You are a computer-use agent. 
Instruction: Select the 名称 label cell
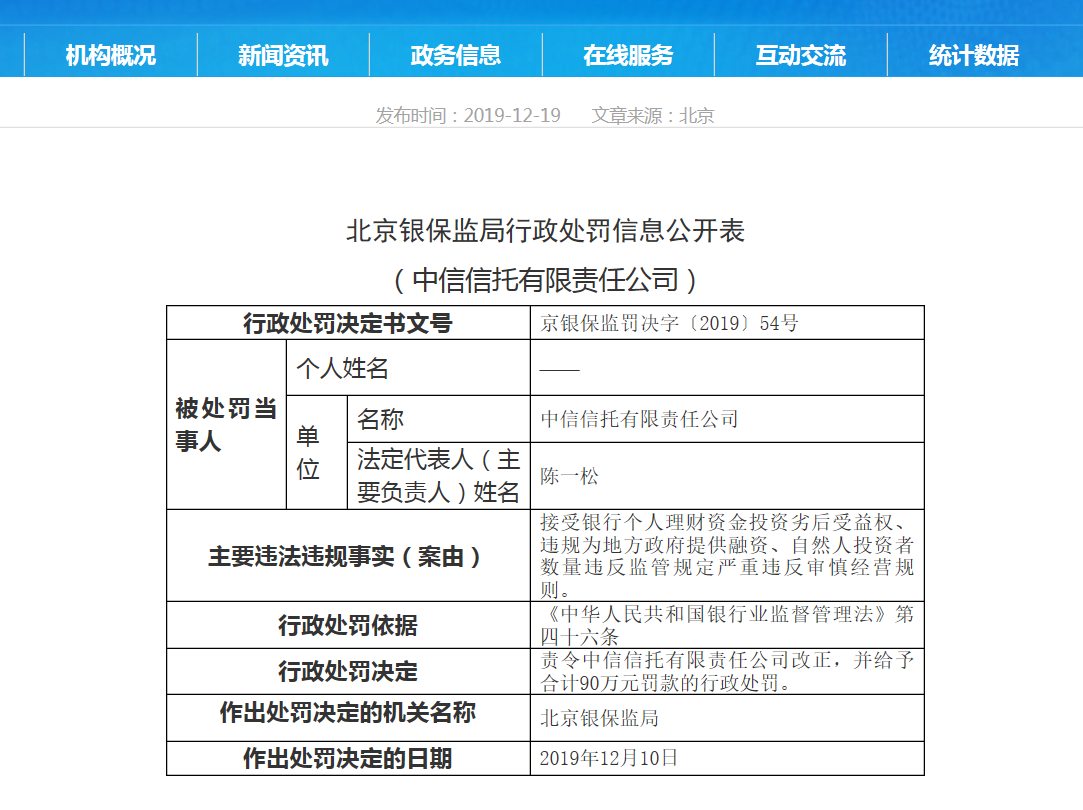pyautogui.click(x=439, y=419)
